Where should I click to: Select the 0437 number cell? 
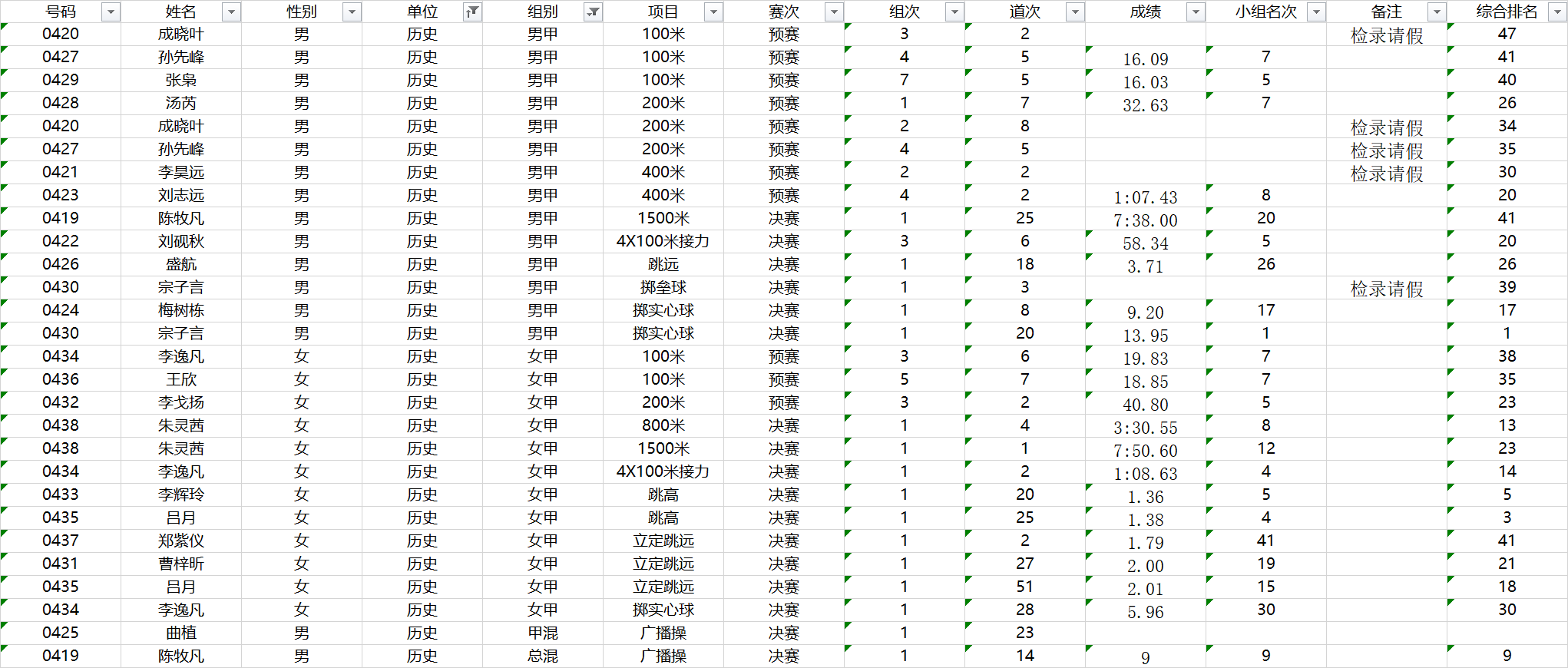pos(61,541)
